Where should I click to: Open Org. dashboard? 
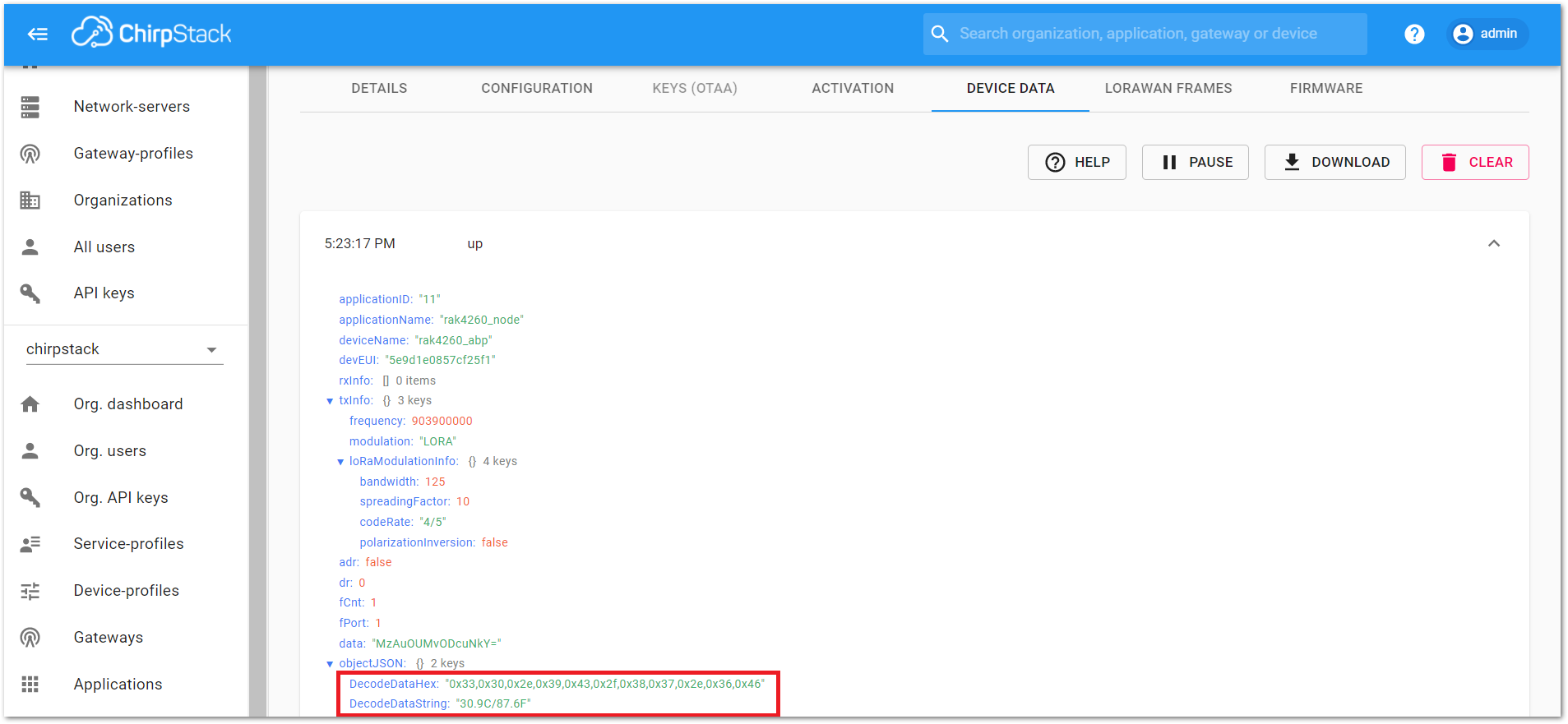pyautogui.click(x=128, y=404)
